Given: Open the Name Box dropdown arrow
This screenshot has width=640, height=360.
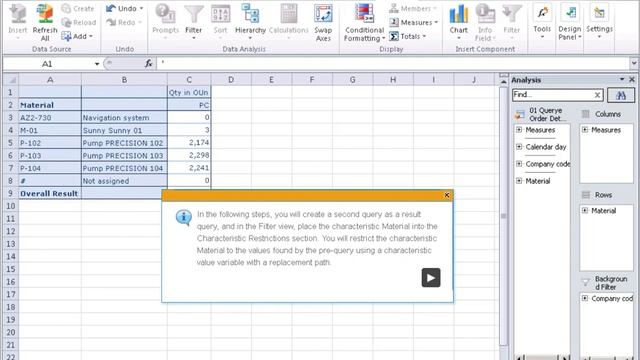Looking at the screenshot, I should click(x=97, y=64).
